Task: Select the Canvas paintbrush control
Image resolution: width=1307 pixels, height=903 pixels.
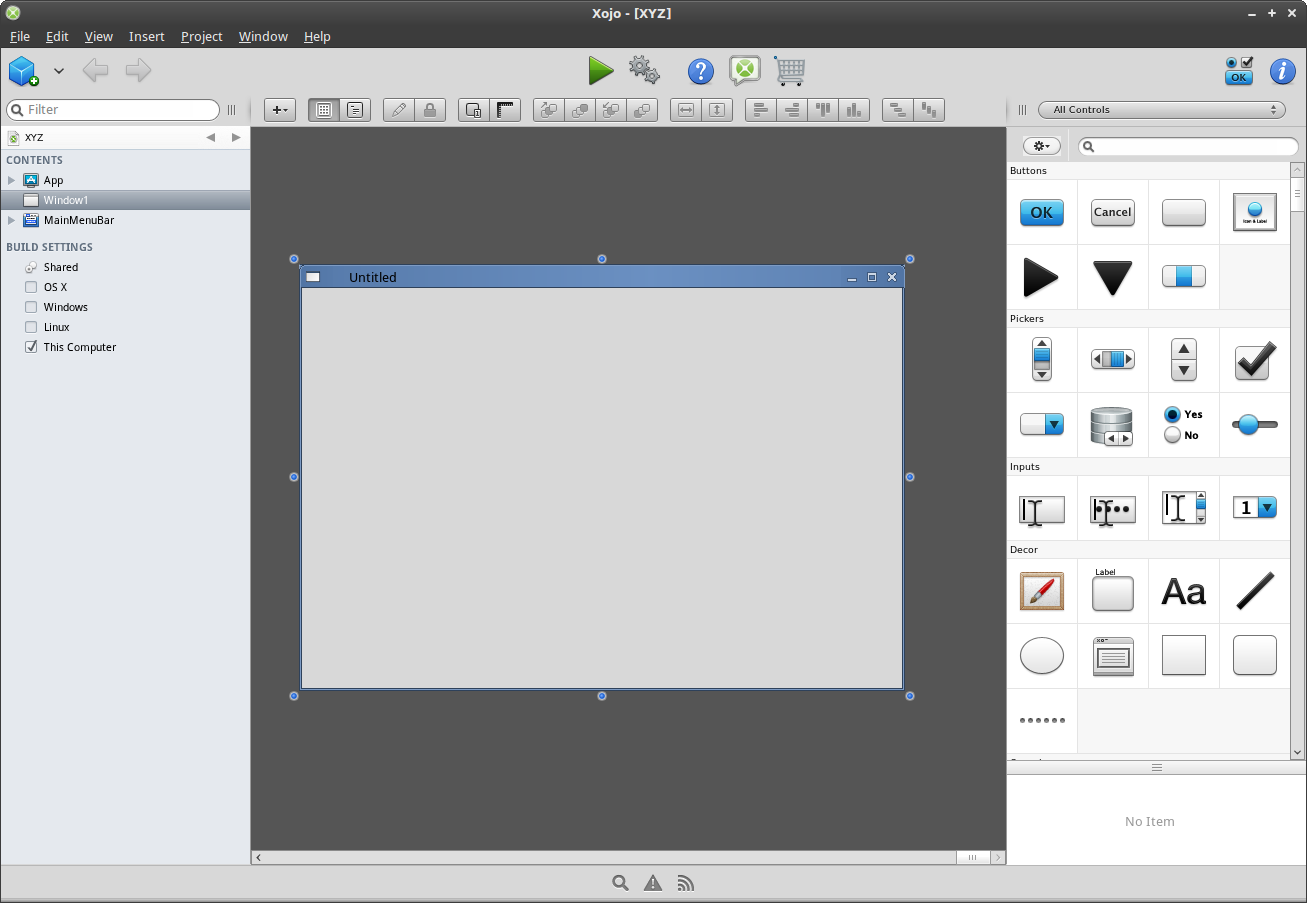Action: click(1041, 591)
